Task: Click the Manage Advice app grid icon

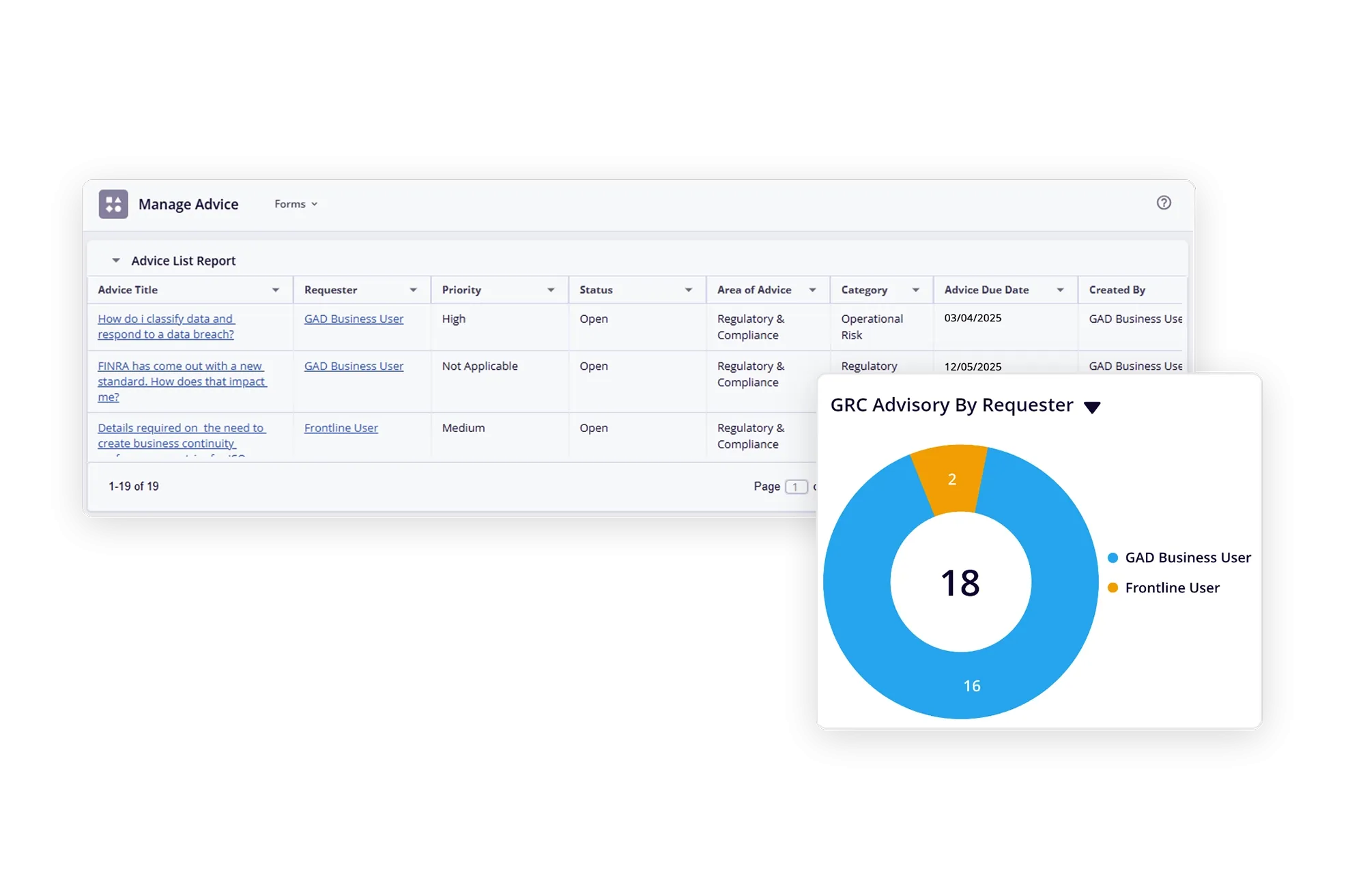Action: pos(113,204)
